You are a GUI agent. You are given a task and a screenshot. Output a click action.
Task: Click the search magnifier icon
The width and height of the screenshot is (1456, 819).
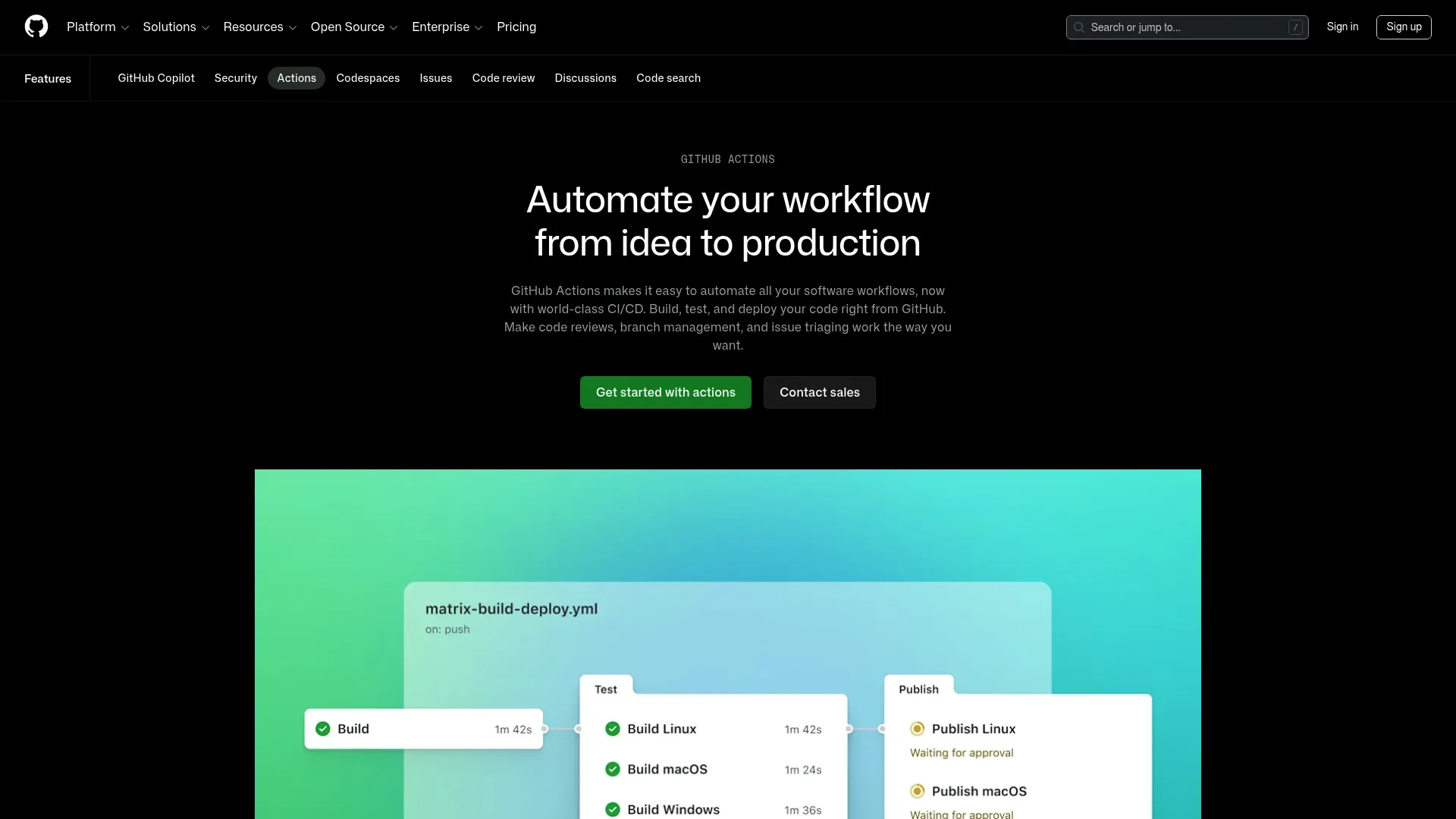(1079, 27)
